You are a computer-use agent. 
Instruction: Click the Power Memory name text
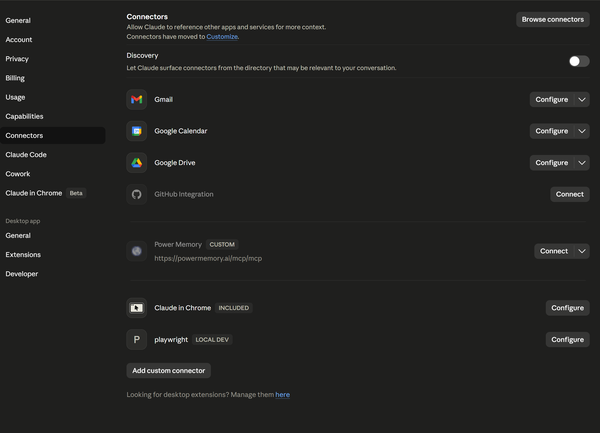click(178, 244)
